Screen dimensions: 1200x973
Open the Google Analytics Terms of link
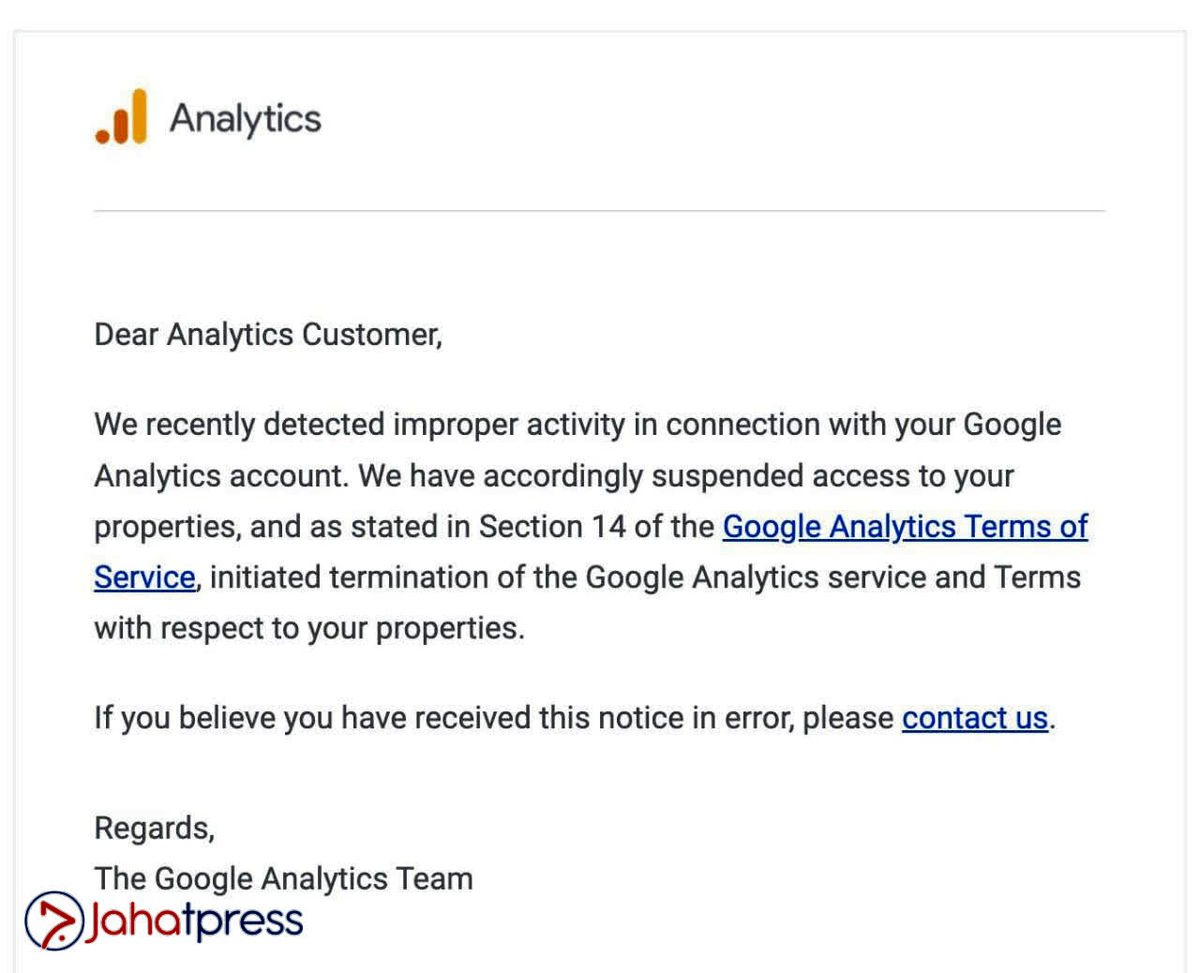point(904,527)
